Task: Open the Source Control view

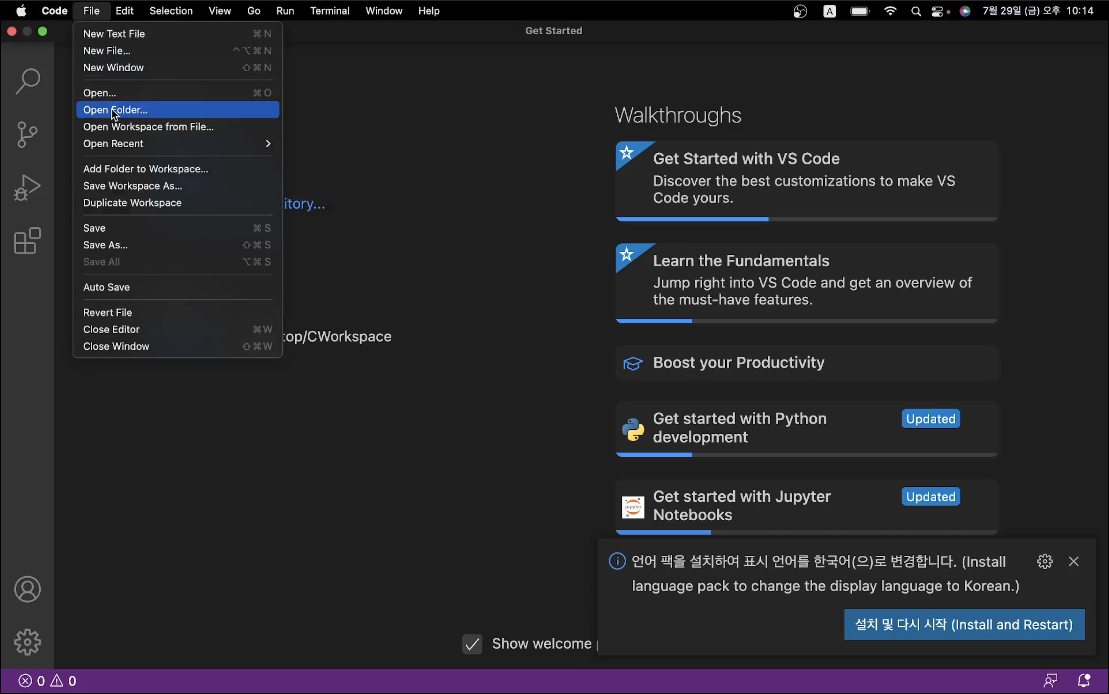Action: click(x=28, y=134)
